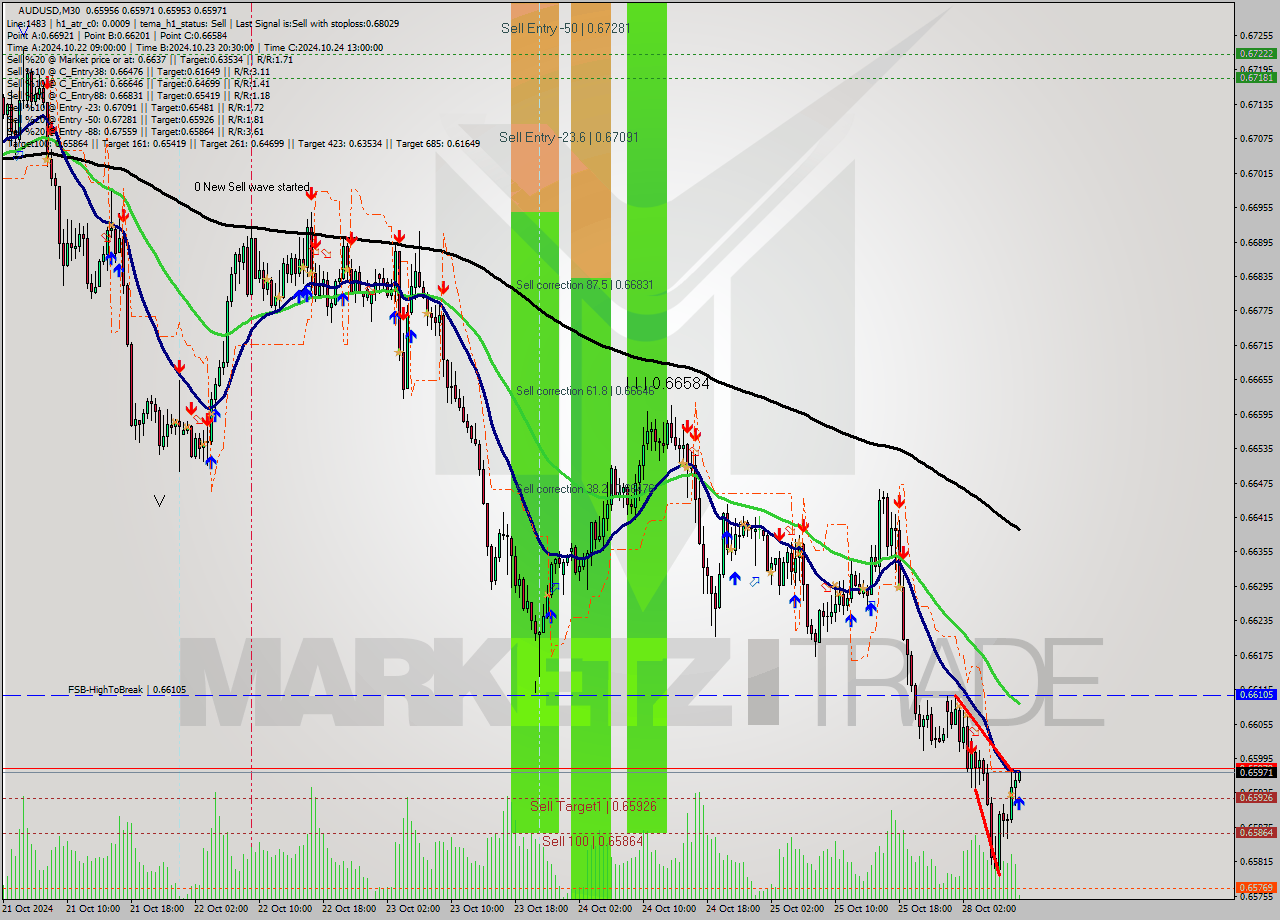Viewport: 1280px width, 920px height.
Task: Click the 0.67015 price axis value
Action: coord(1255,173)
